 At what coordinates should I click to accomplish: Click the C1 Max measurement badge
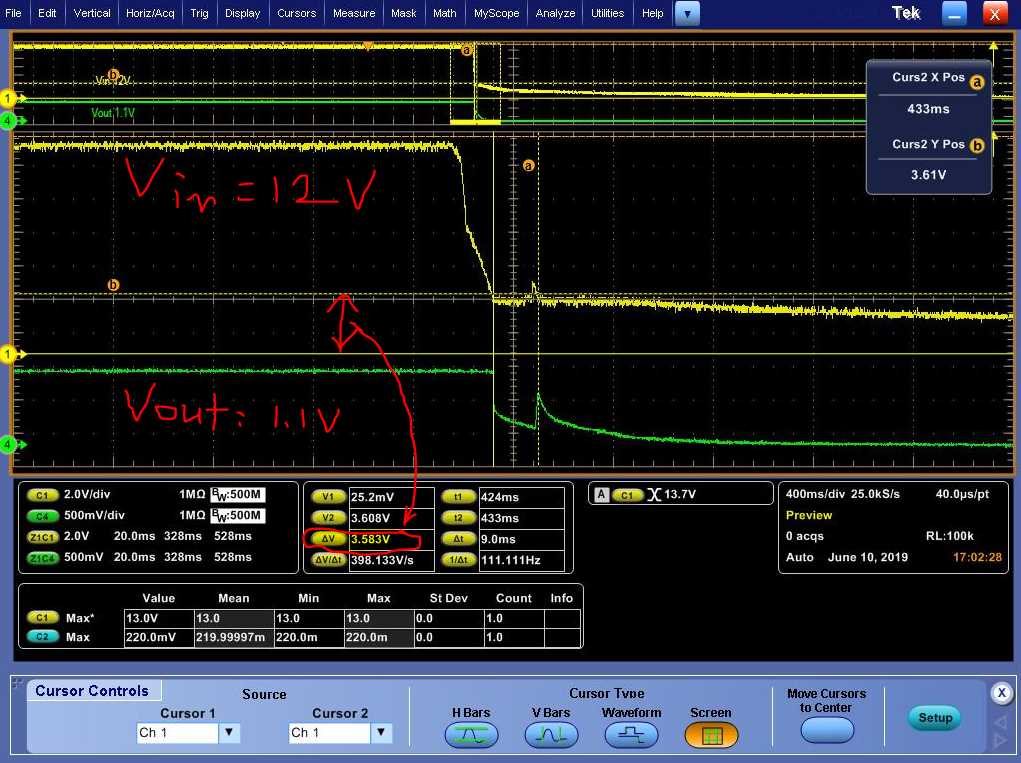pos(42,617)
